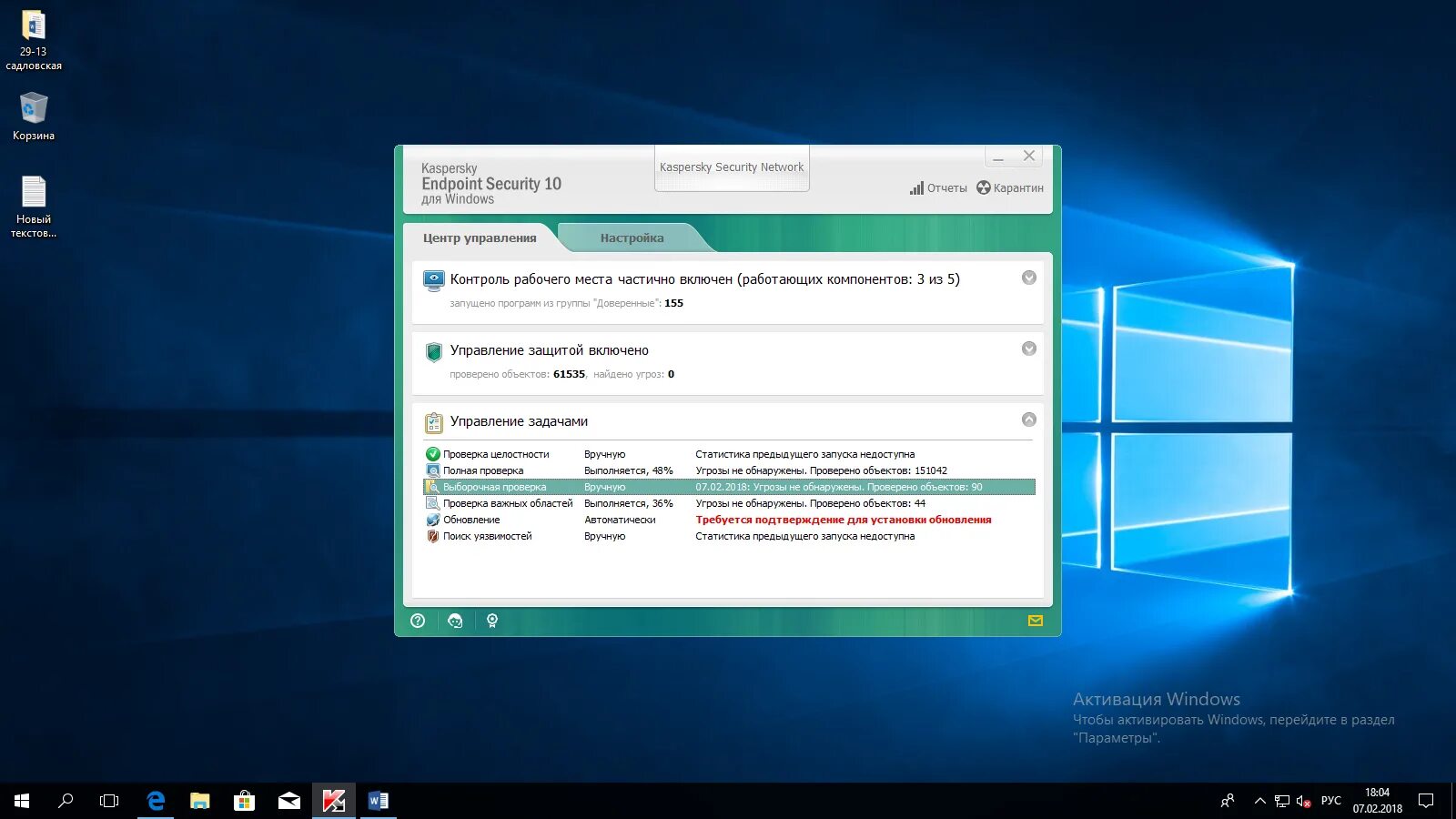The width and height of the screenshot is (1456, 819).
Task: Select the Полная проверка task row
Action: (729, 470)
